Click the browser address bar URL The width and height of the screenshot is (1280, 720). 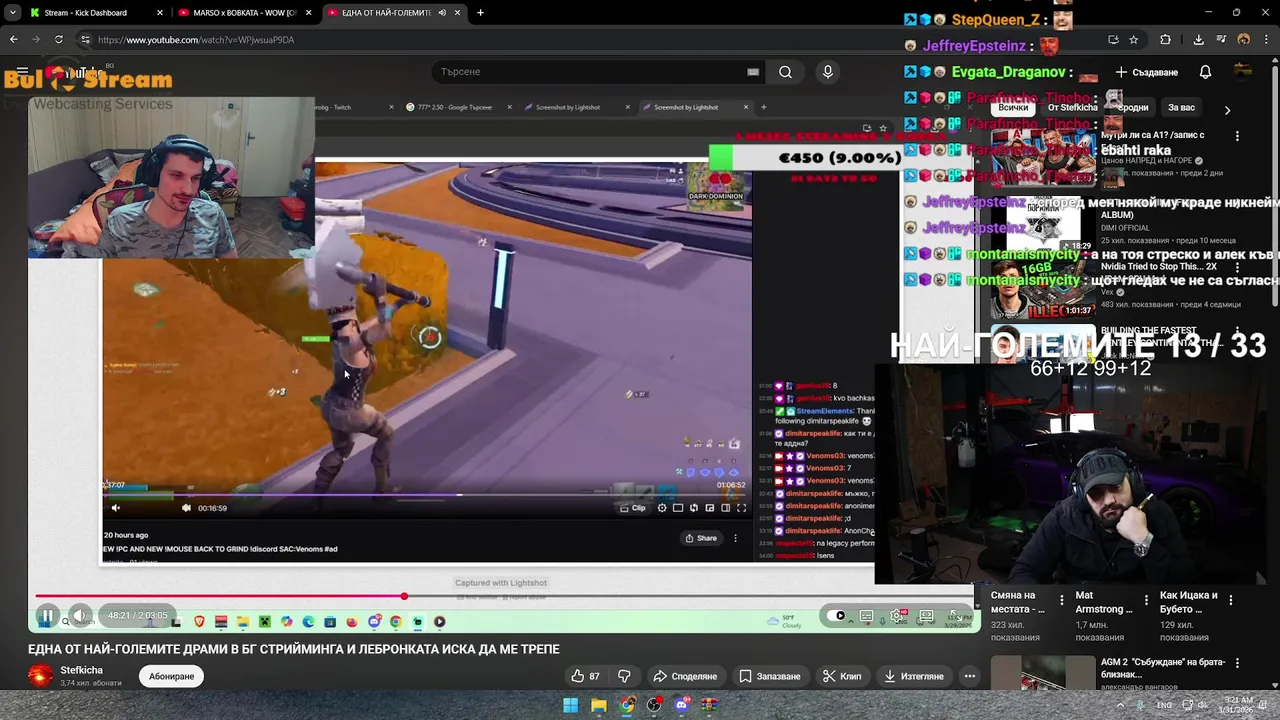click(196, 40)
